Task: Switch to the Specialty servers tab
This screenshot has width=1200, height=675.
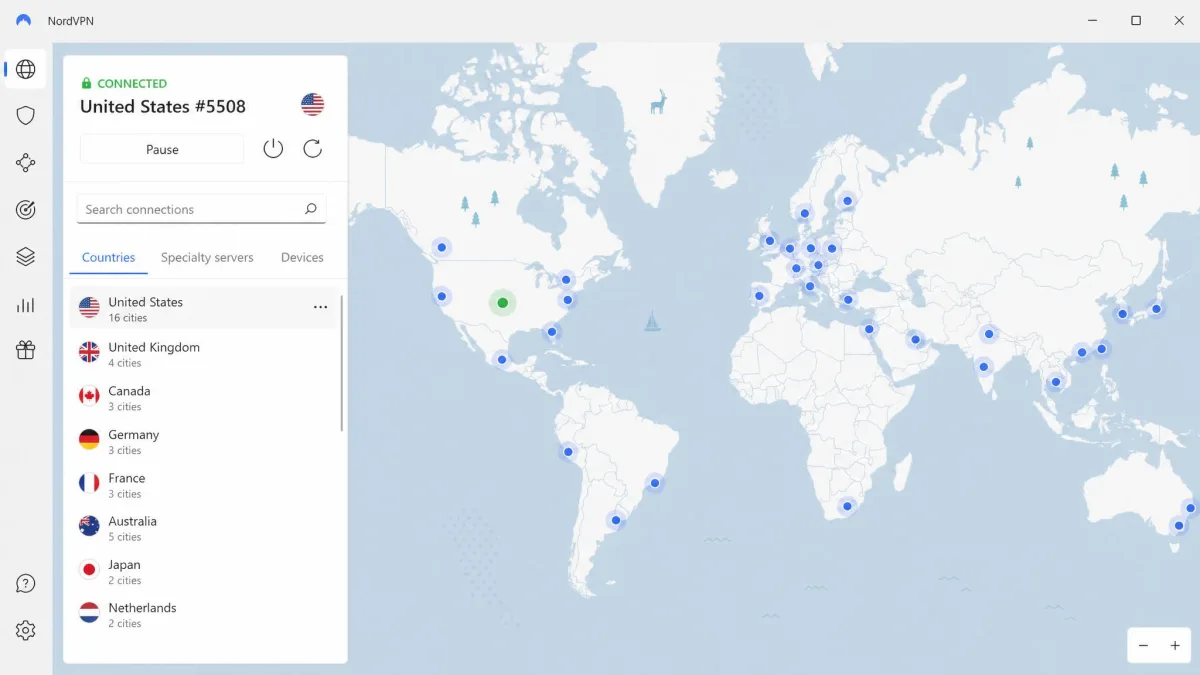Action: pos(207,257)
